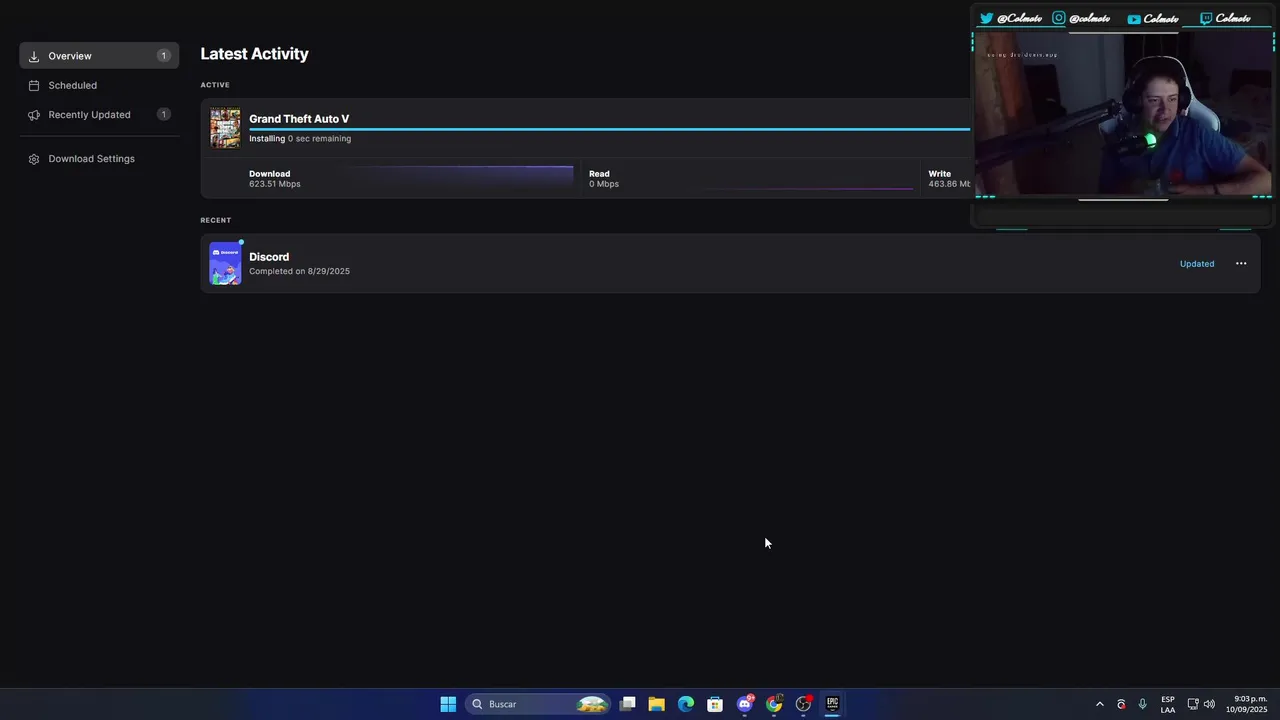Click the Recently Updated count badge
The height and width of the screenshot is (720, 1280).
tap(163, 115)
